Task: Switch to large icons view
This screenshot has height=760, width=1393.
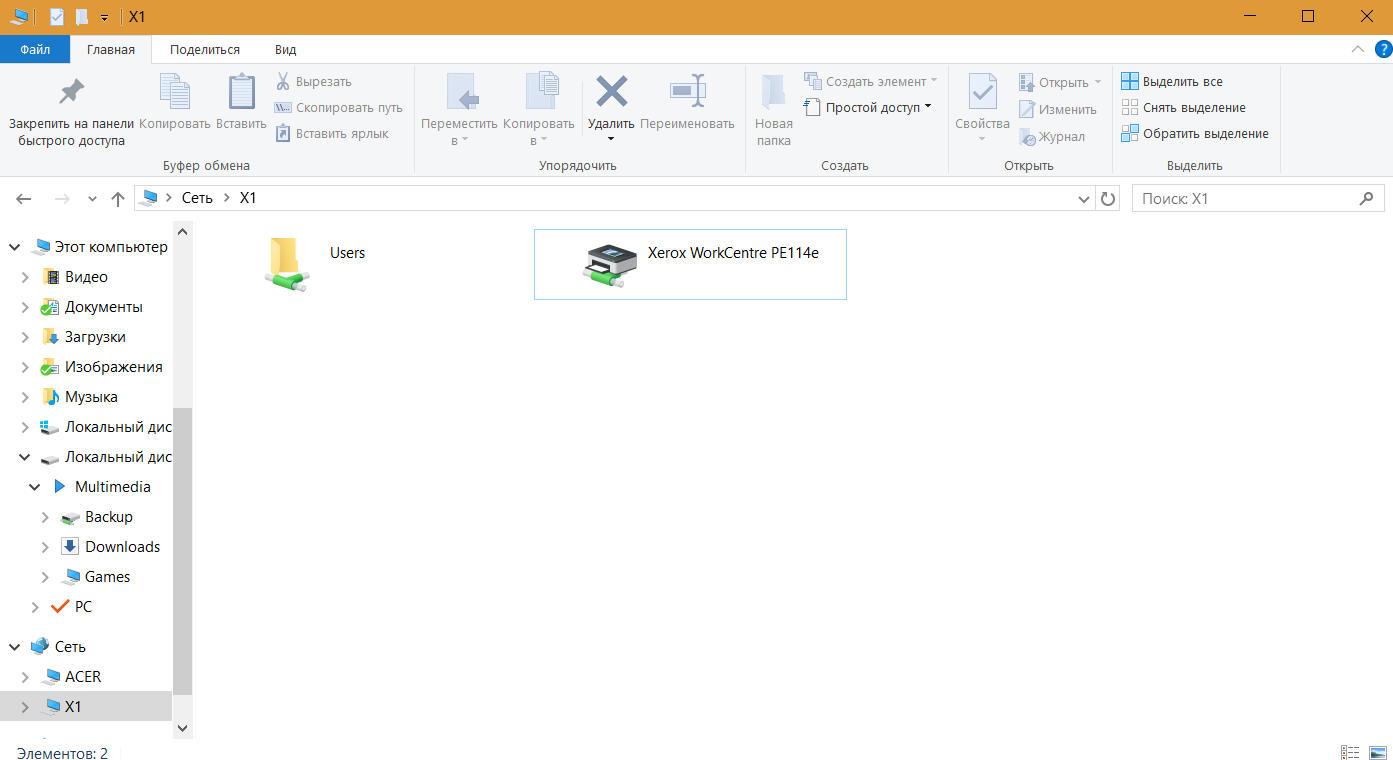Action: click(1377, 752)
